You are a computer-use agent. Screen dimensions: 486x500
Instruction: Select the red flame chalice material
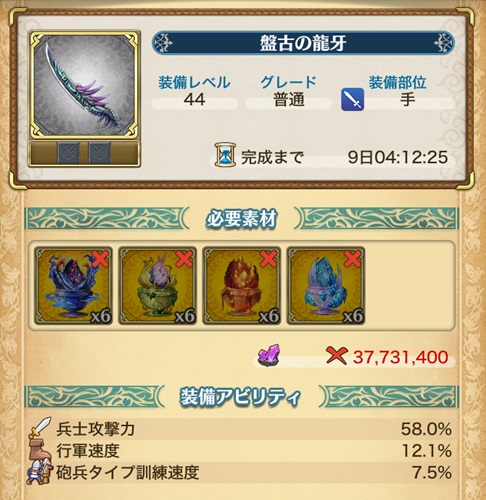click(241, 286)
